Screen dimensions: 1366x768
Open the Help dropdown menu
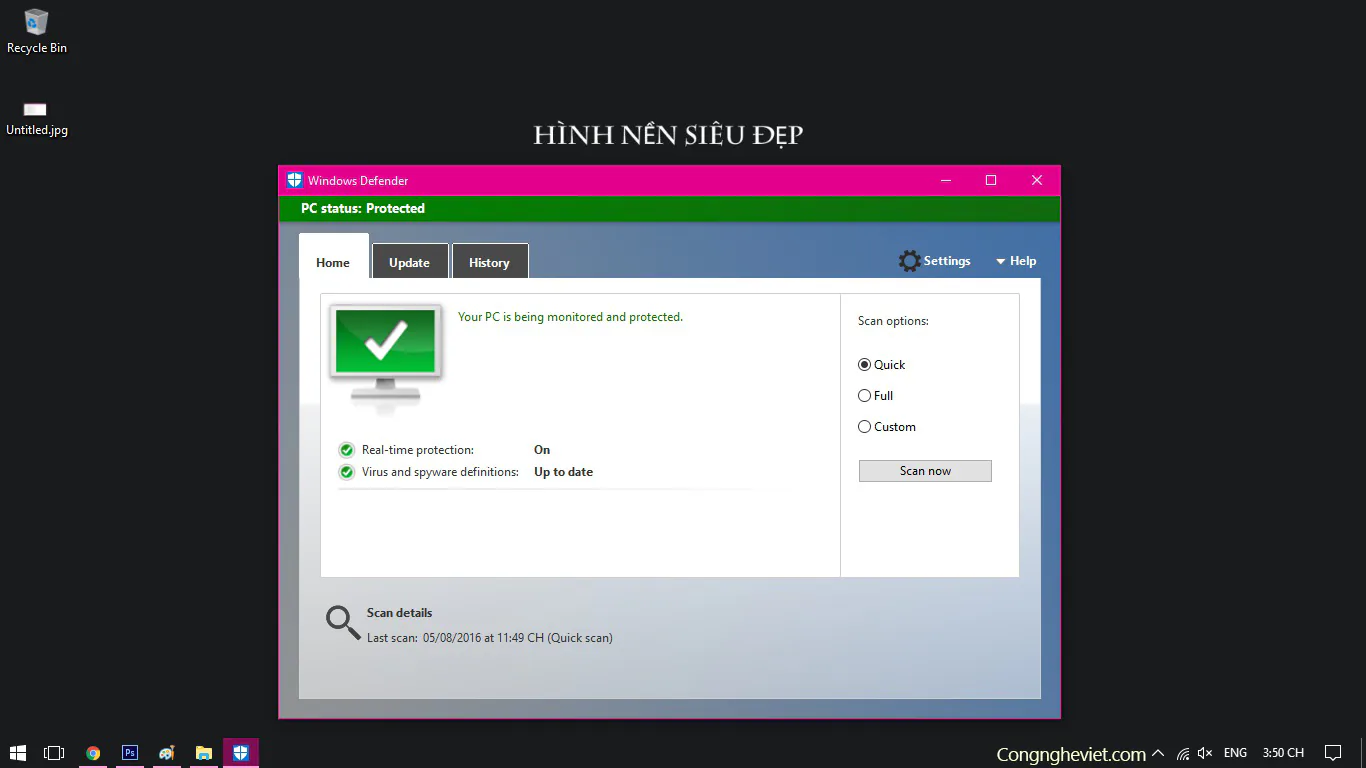click(x=1016, y=261)
